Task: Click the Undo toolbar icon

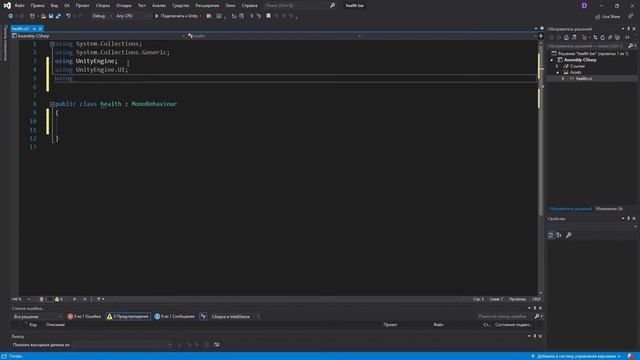Action: 68,16
